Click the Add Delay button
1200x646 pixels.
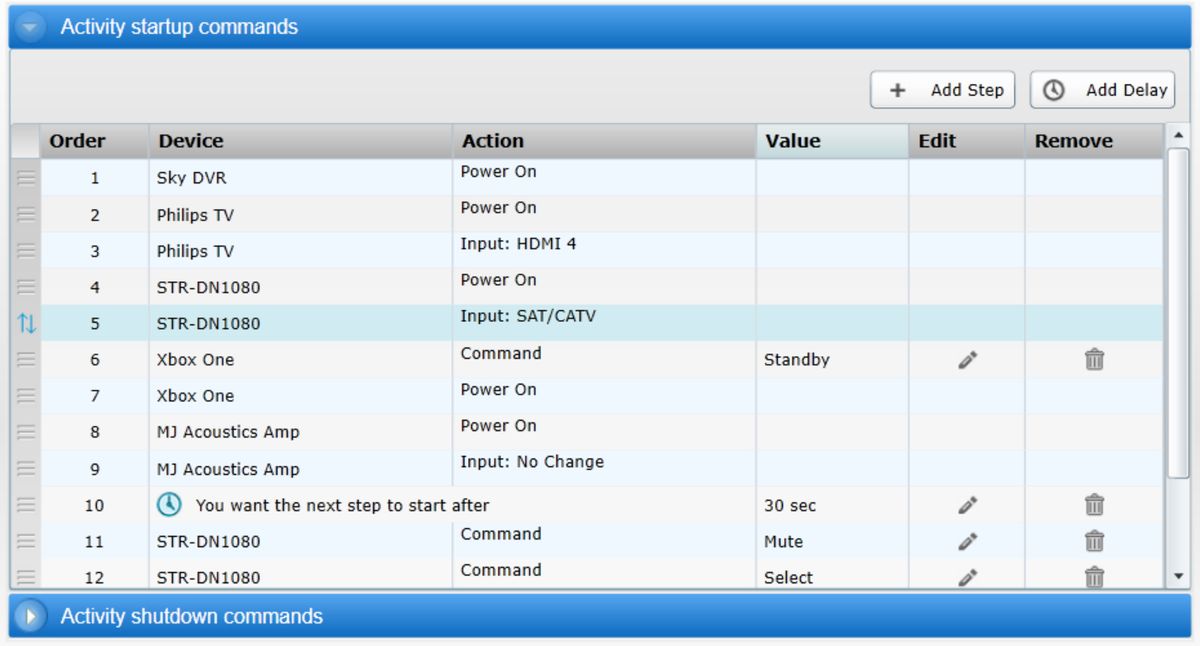(1103, 90)
